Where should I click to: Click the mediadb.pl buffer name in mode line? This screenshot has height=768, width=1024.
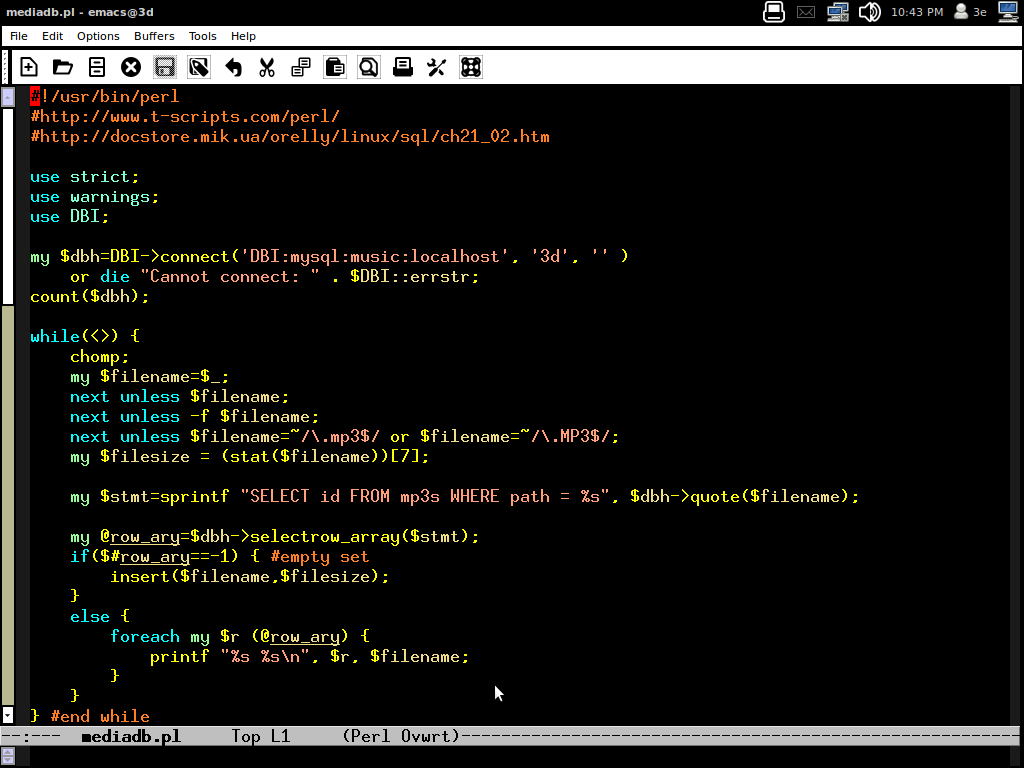pyautogui.click(x=130, y=736)
